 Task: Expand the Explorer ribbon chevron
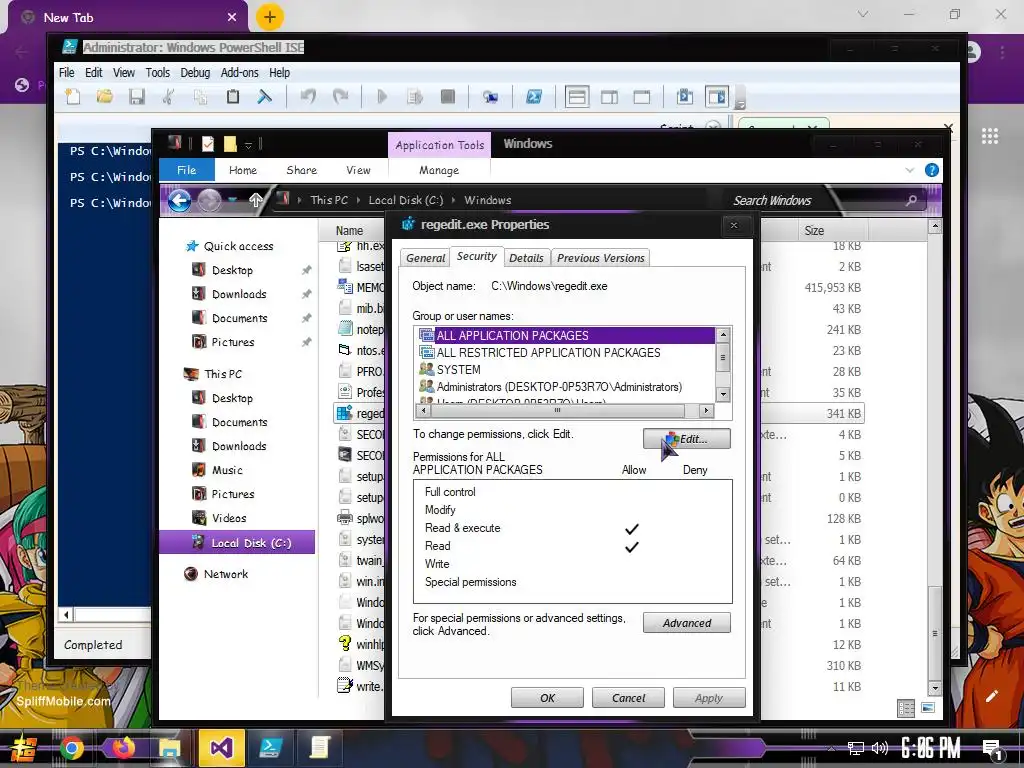coord(910,170)
